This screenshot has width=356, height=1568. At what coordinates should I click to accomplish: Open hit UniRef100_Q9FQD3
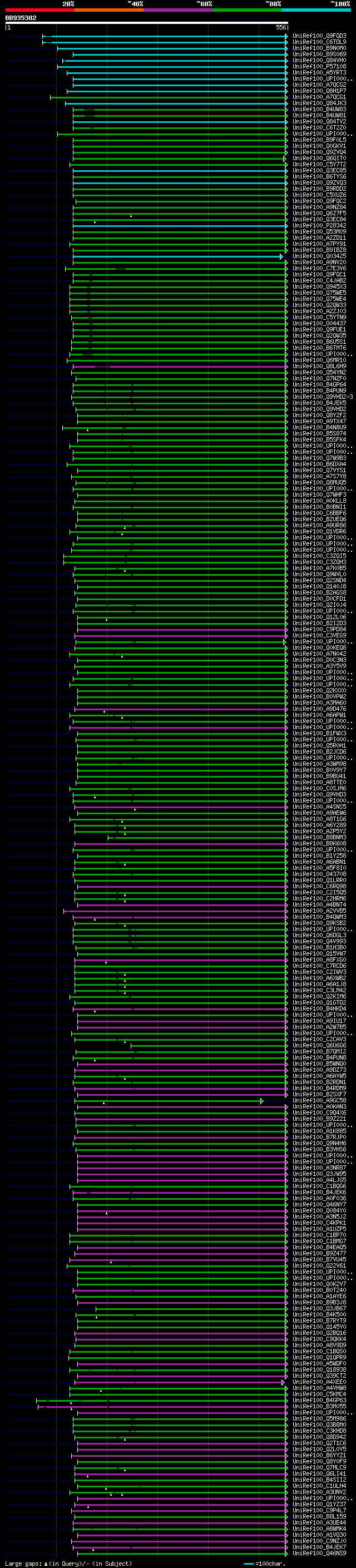319,36
